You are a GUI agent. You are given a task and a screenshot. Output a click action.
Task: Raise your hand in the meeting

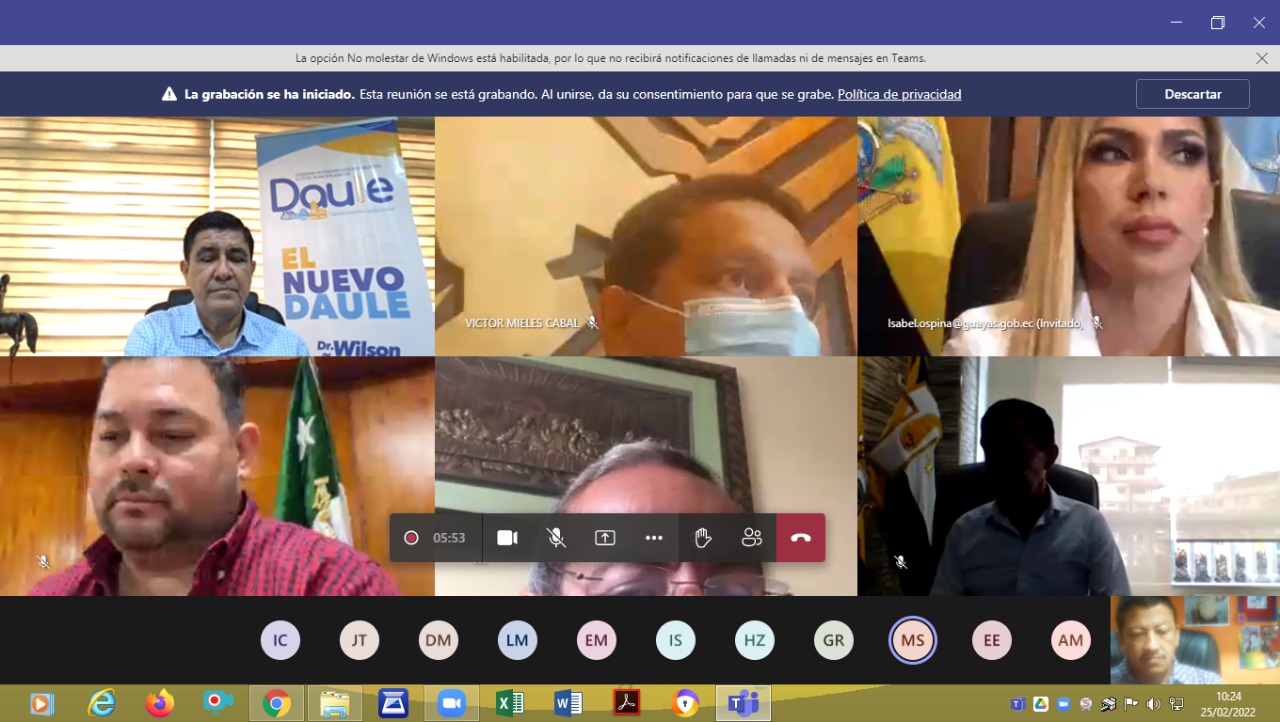click(x=703, y=538)
